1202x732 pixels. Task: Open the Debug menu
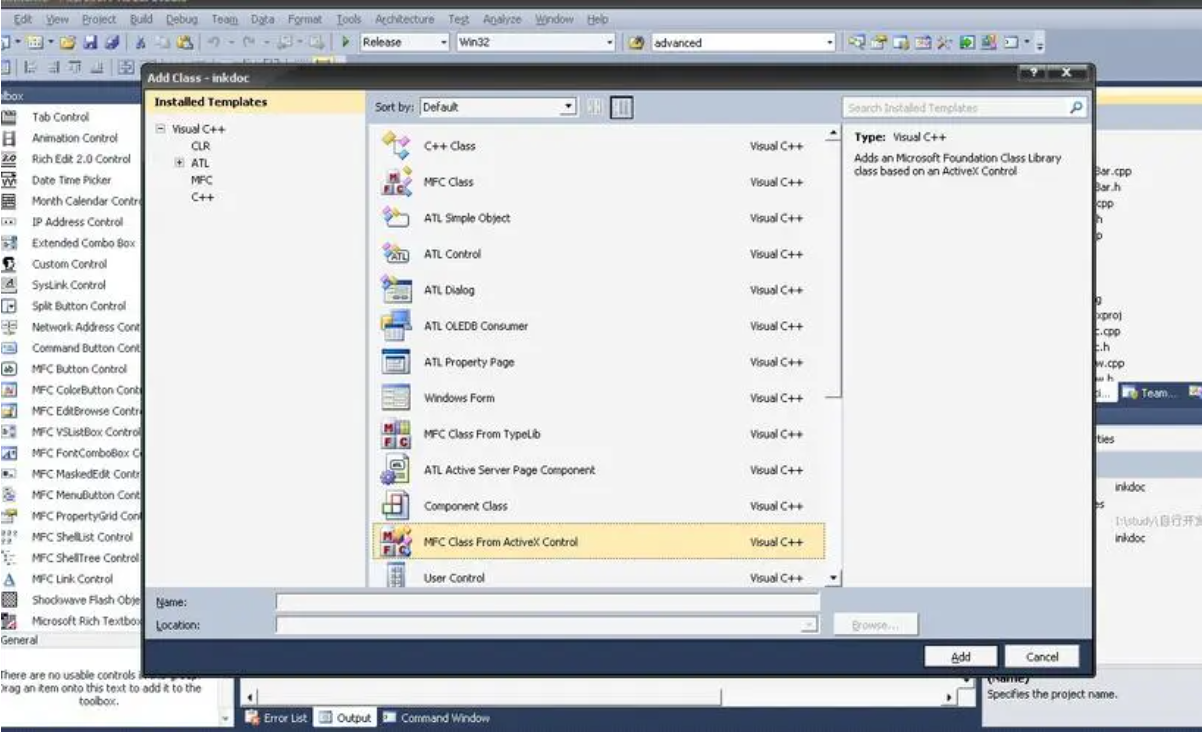coord(182,19)
